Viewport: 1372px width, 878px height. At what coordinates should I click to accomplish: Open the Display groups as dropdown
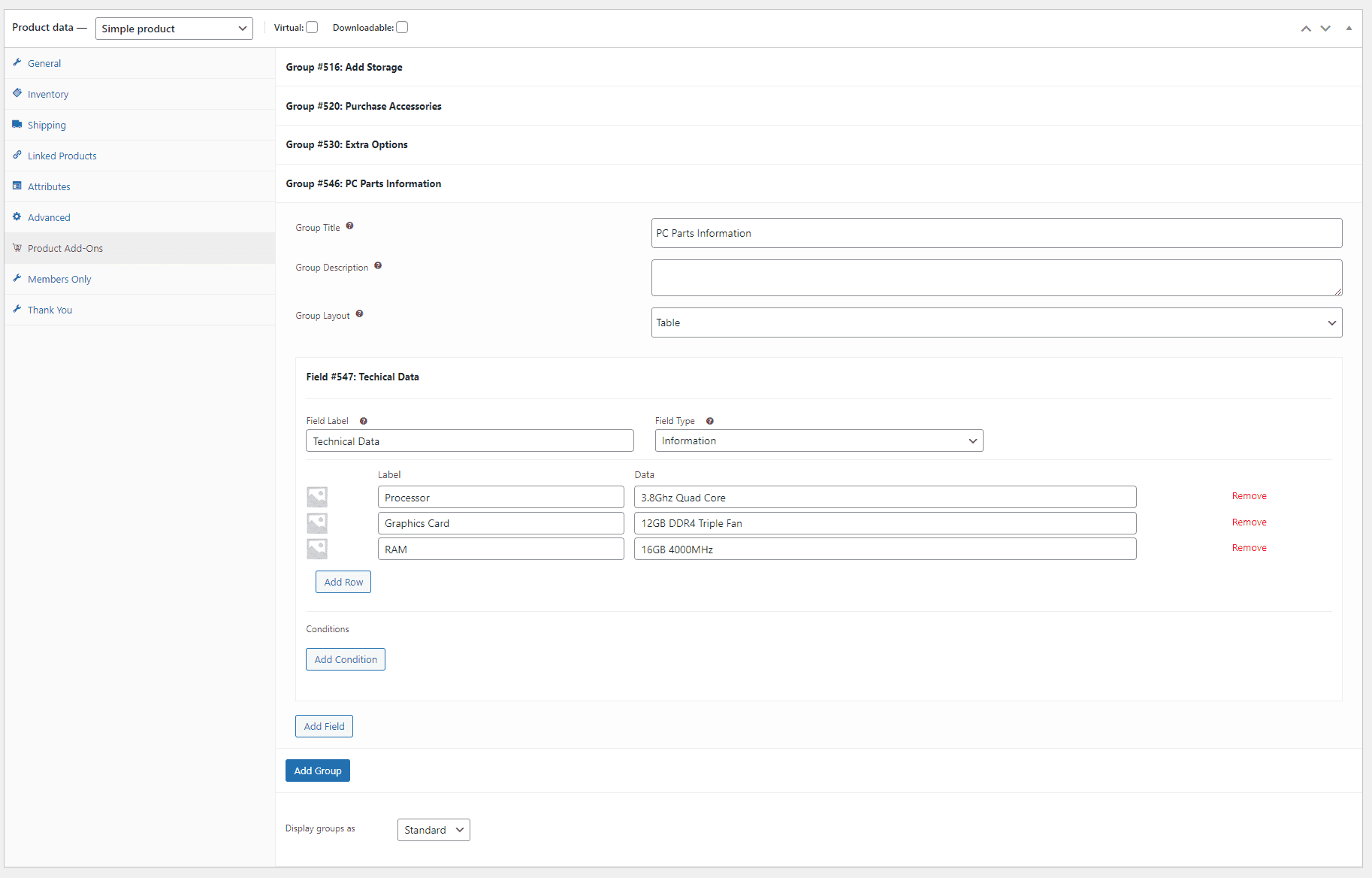434,830
